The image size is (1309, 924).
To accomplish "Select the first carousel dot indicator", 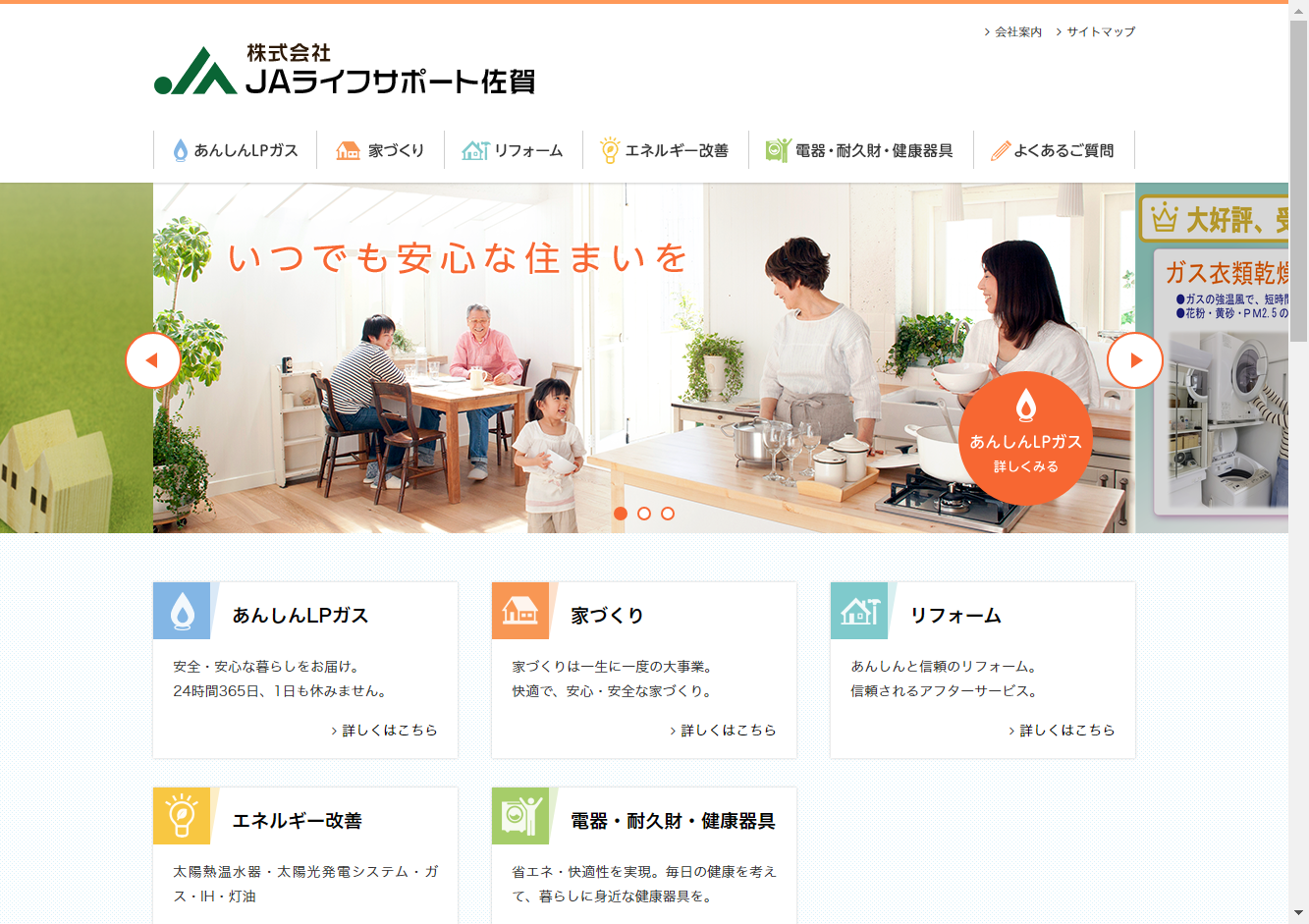I will click(x=621, y=514).
